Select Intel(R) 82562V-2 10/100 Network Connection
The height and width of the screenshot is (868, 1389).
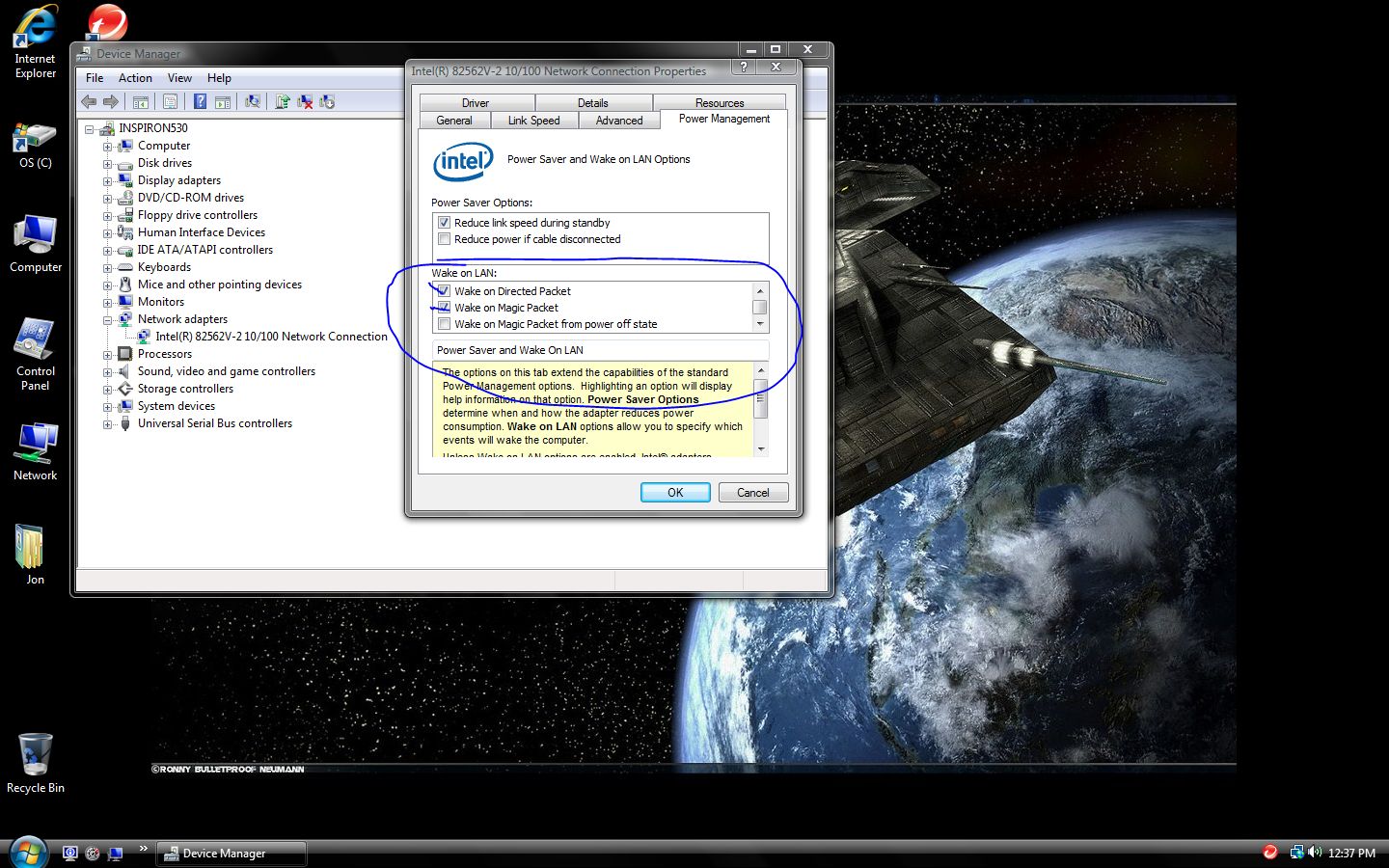click(272, 337)
